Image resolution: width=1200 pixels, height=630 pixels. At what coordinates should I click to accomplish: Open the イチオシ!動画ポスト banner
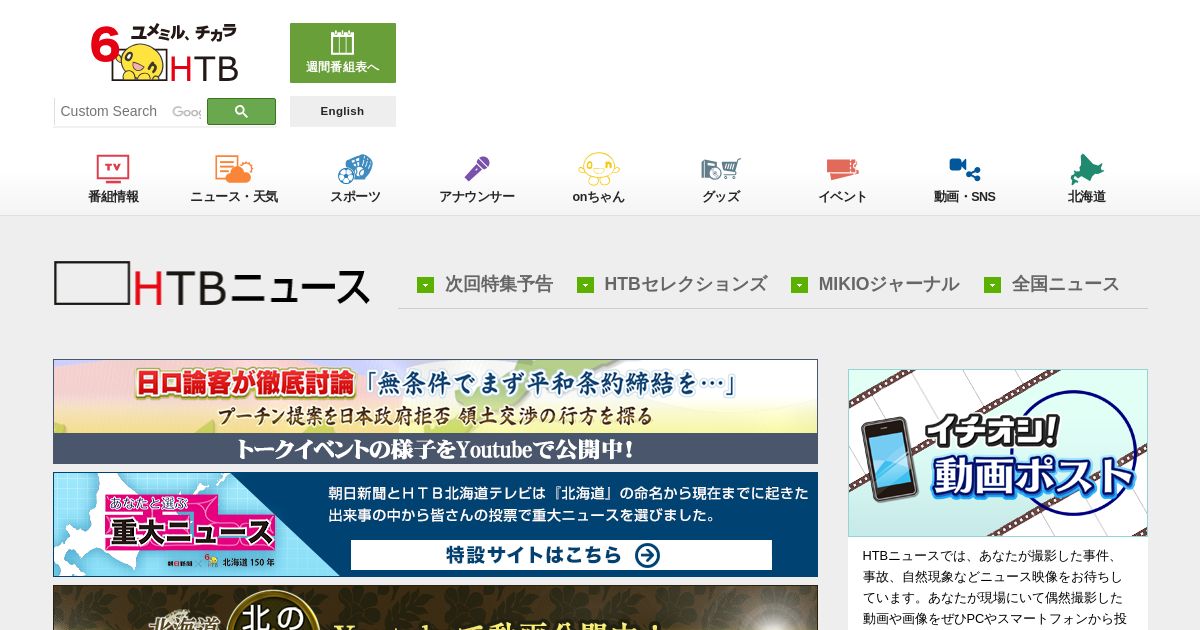click(998, 453)
